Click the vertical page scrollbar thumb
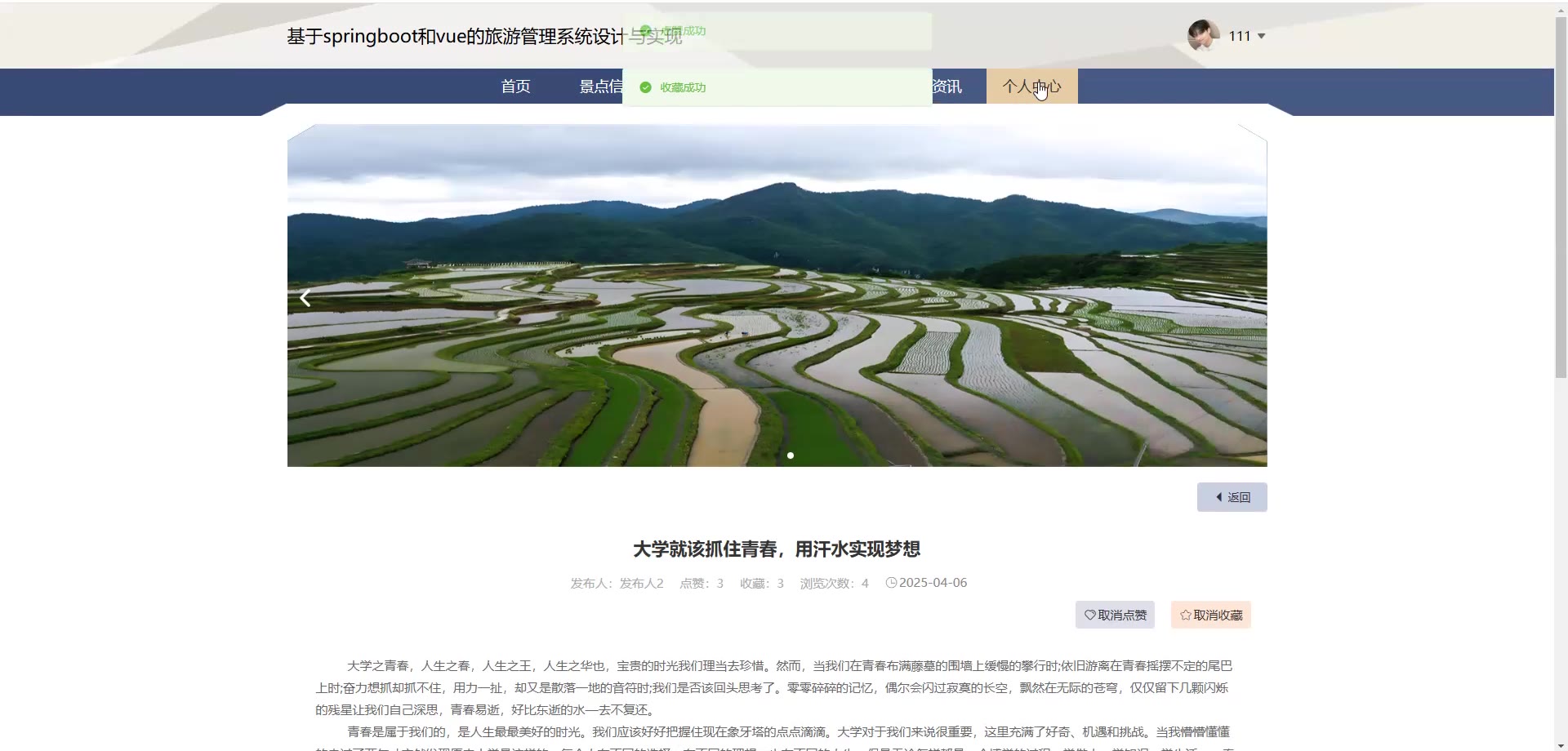The width and height of the screenshot is (1568, 751). coord(1561,196)
